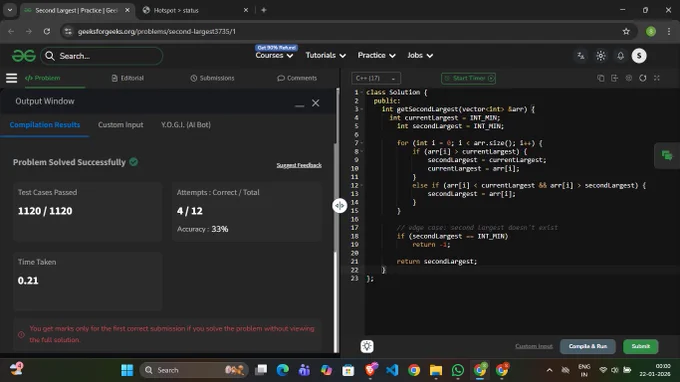Go back in browser history

[11, 31]
